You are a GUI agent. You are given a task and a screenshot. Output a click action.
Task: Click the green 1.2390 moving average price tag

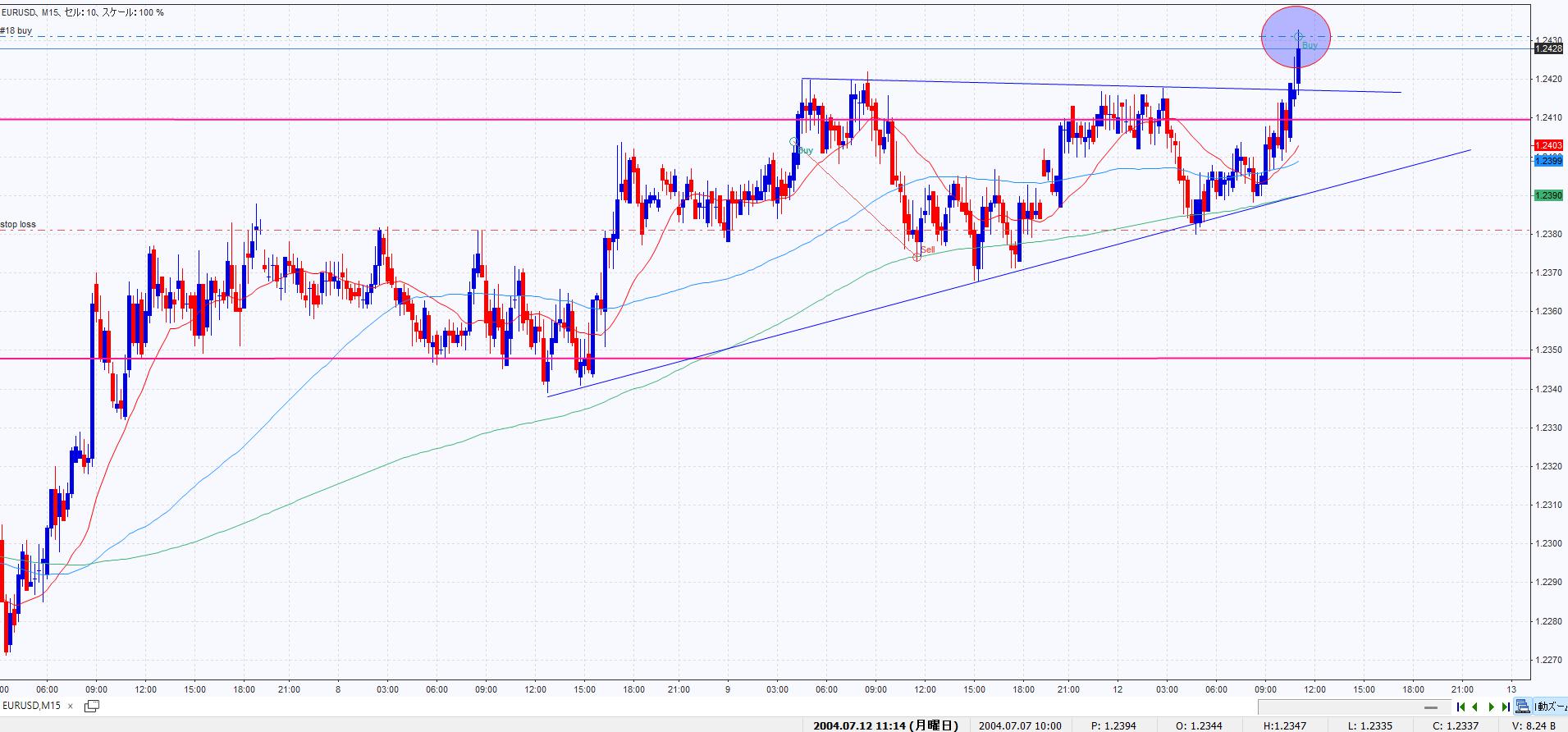click(x=1548, y=195)
